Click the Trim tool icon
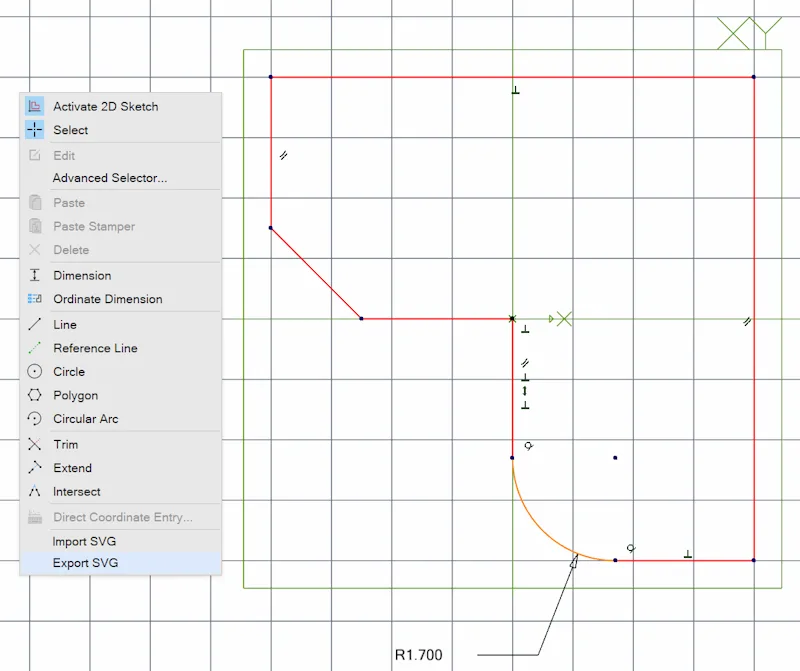 pos(35,444)
